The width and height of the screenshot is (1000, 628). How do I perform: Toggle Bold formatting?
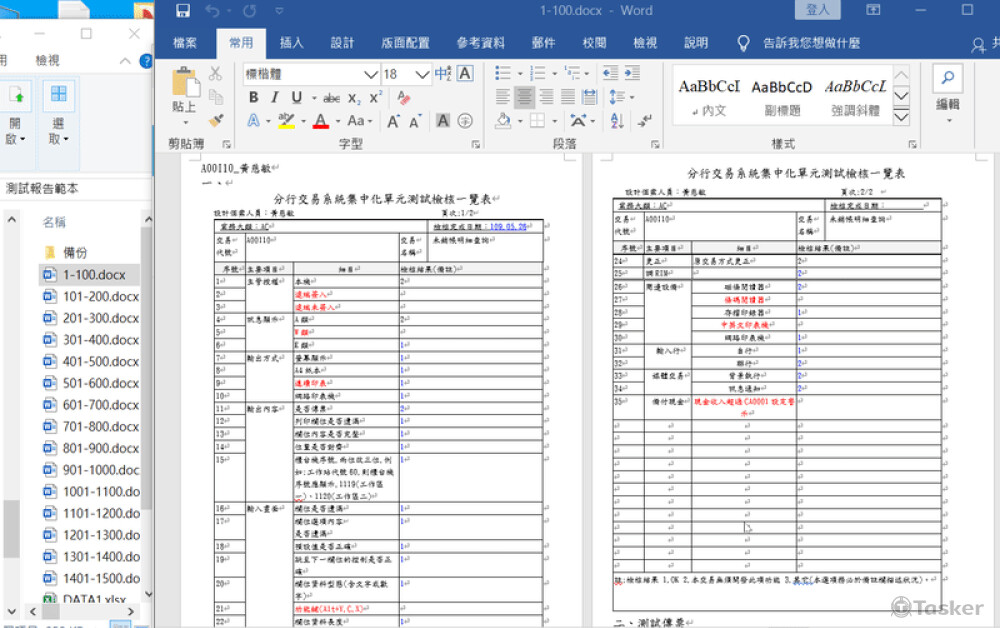(253, 98)
